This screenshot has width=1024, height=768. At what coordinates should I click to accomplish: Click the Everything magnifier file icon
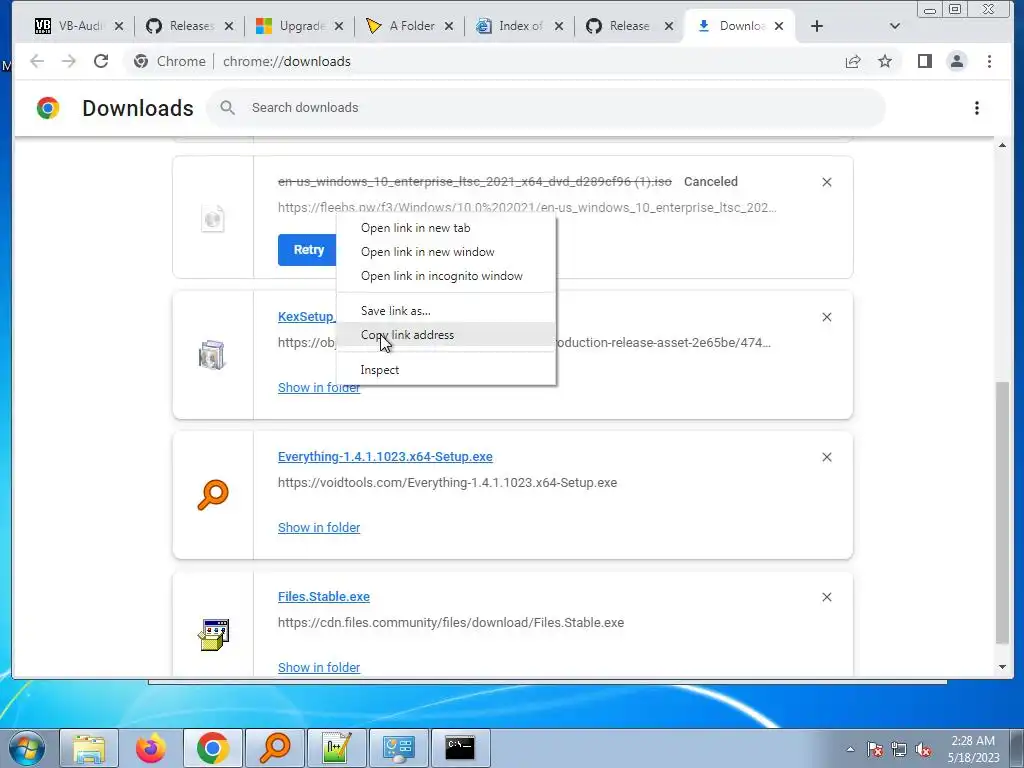point(213,495)
